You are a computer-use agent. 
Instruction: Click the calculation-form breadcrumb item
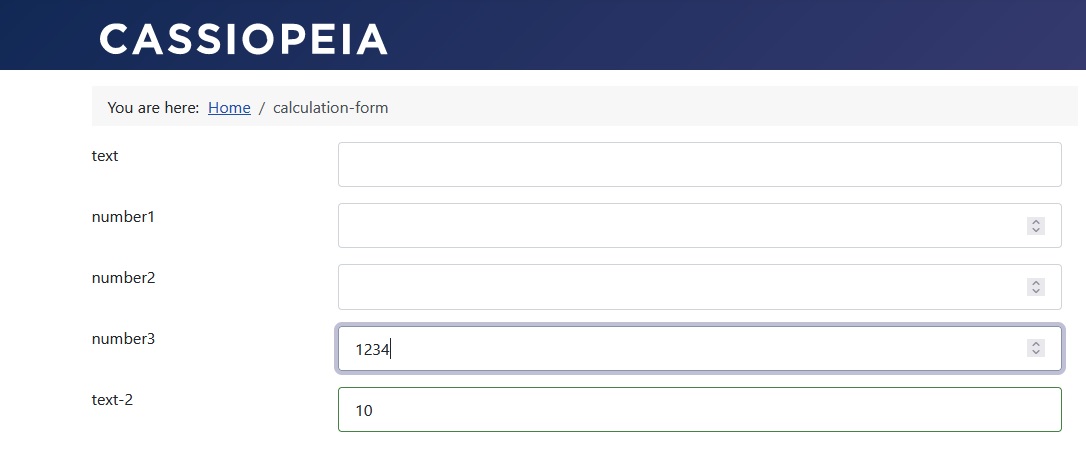tap(330, 107)
